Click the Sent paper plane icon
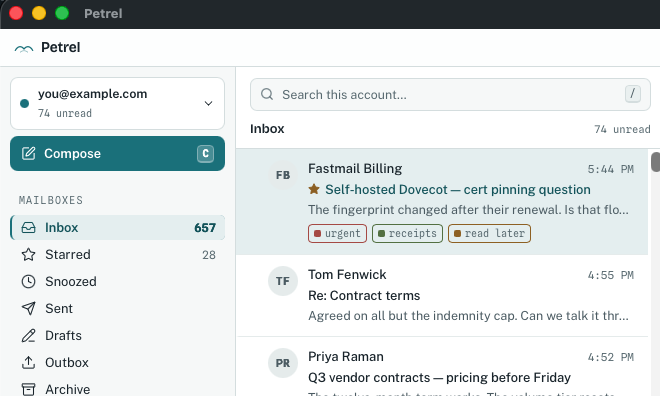Screen dimensions: 660x396 [x=29, y=308]
